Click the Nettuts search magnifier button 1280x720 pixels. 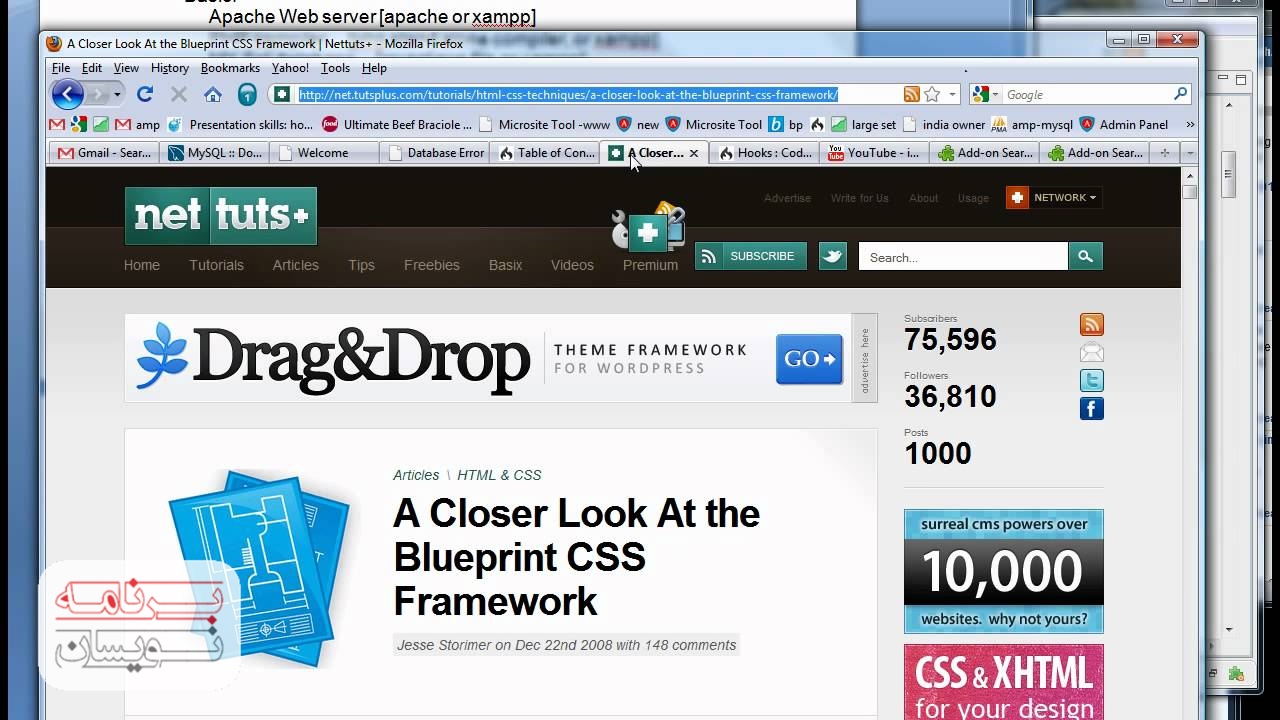[x=1085, y=256]
